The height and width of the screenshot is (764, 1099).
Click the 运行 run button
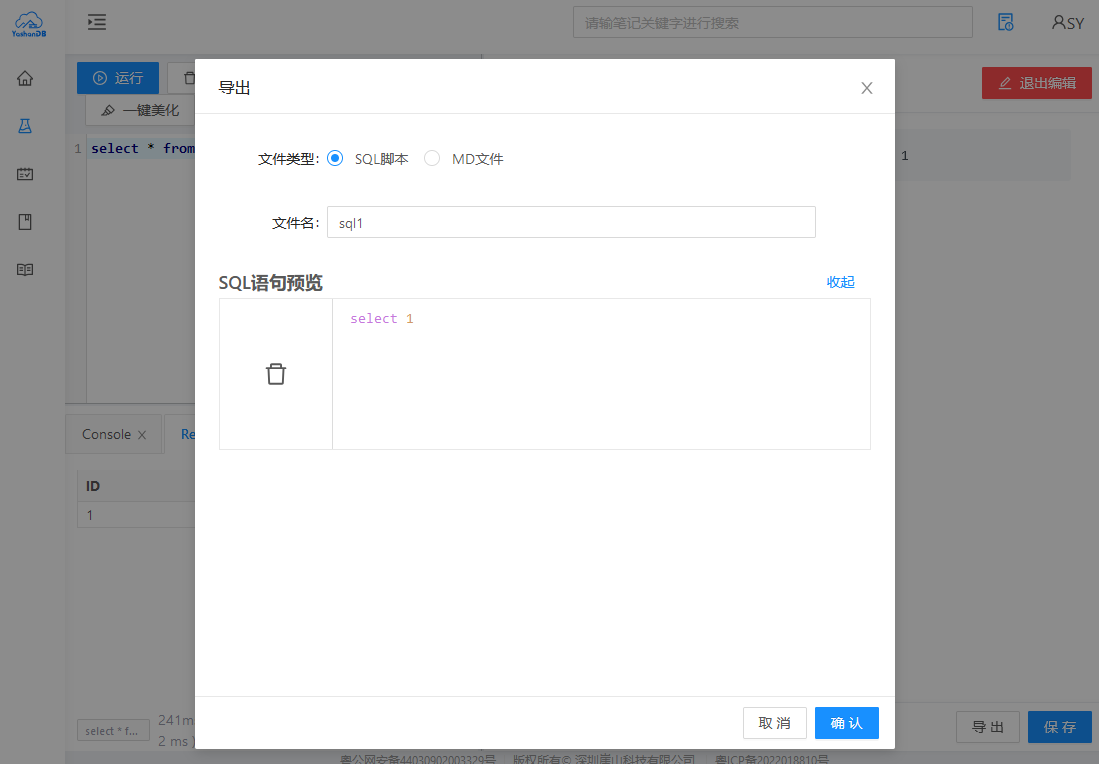(x=118, y=78)
